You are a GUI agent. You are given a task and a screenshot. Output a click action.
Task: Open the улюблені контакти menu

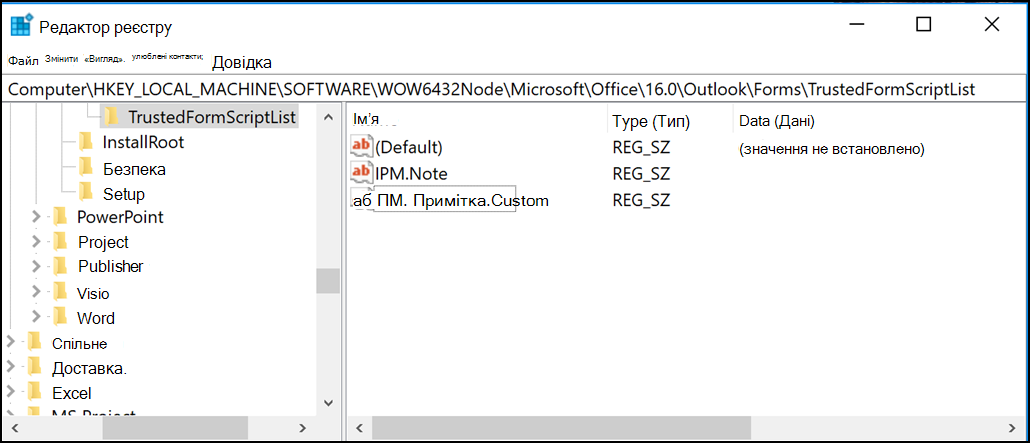point(168,57)
